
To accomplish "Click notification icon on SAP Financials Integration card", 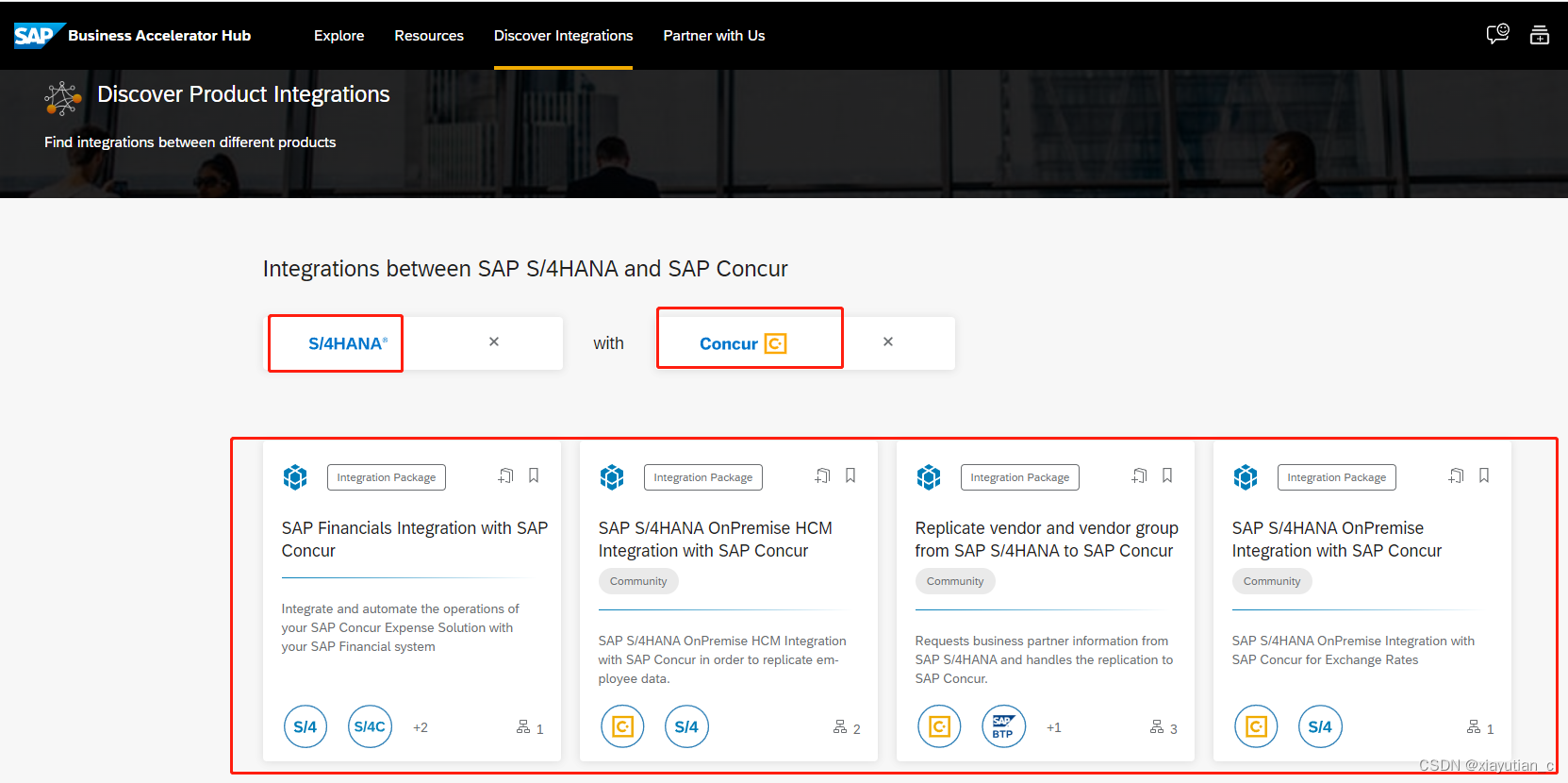I will coord(506,475).
